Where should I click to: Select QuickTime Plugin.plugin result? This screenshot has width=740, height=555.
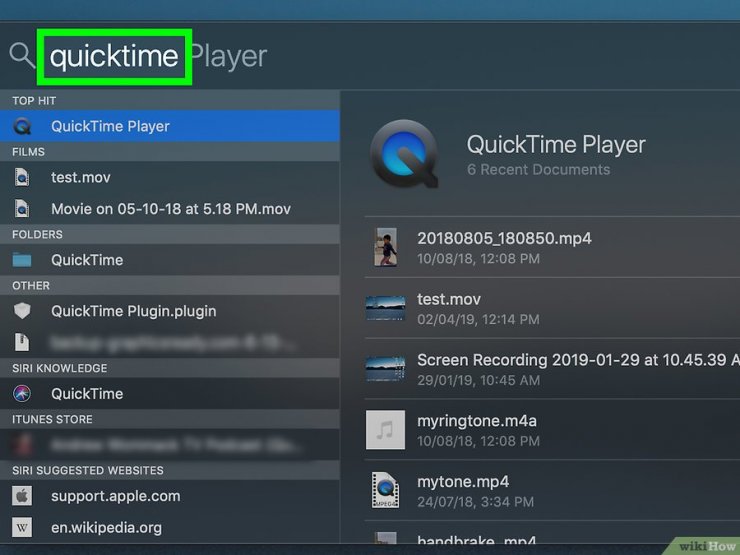click(170, 311)
